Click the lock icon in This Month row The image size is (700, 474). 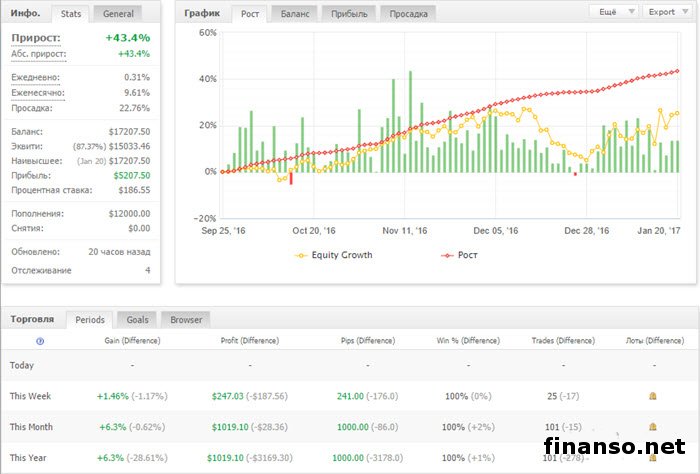point(652,426)
